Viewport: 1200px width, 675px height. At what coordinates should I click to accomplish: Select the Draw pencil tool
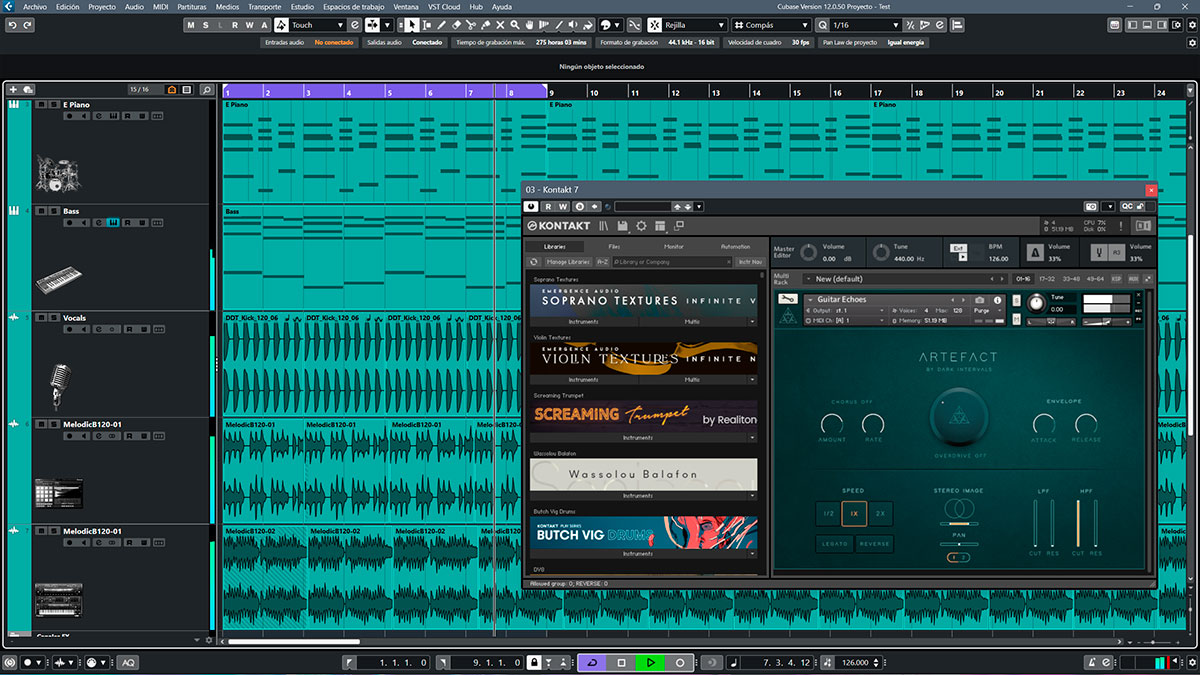click(441, 24)
